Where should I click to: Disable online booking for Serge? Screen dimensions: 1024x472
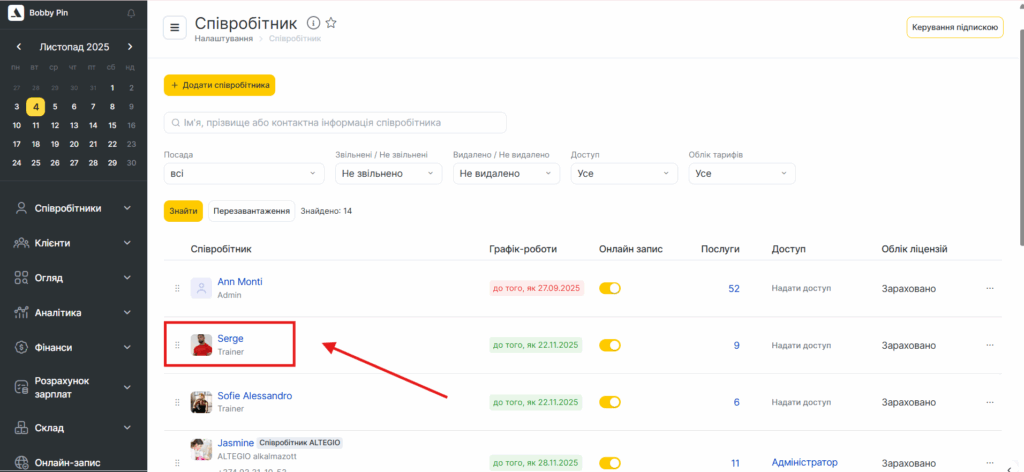610,345
